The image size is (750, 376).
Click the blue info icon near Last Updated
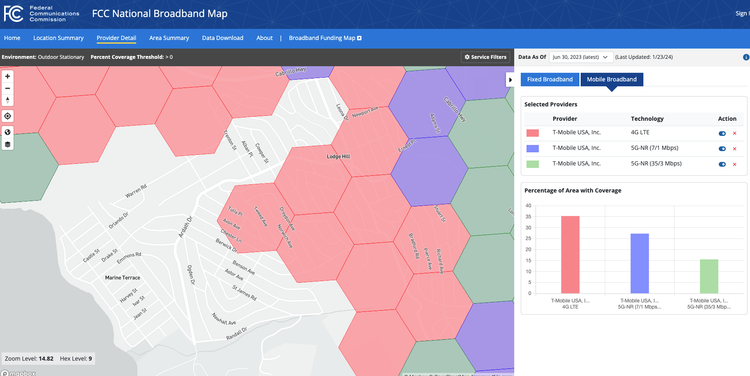coord(746,57)
